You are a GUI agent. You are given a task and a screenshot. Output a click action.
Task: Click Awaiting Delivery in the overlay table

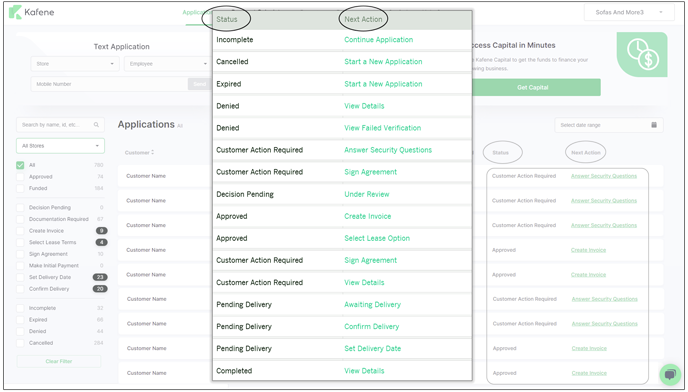click(x=373, y=304)
